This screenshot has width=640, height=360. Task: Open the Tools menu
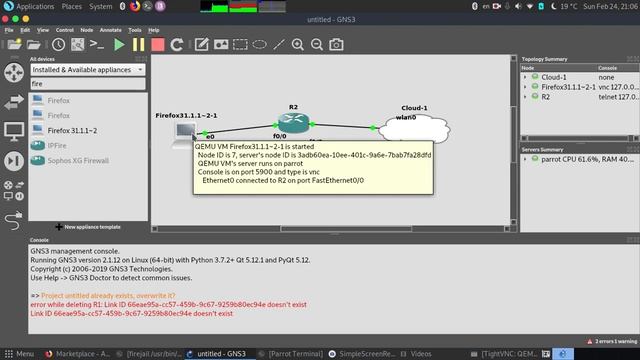[x=135, y=30]
